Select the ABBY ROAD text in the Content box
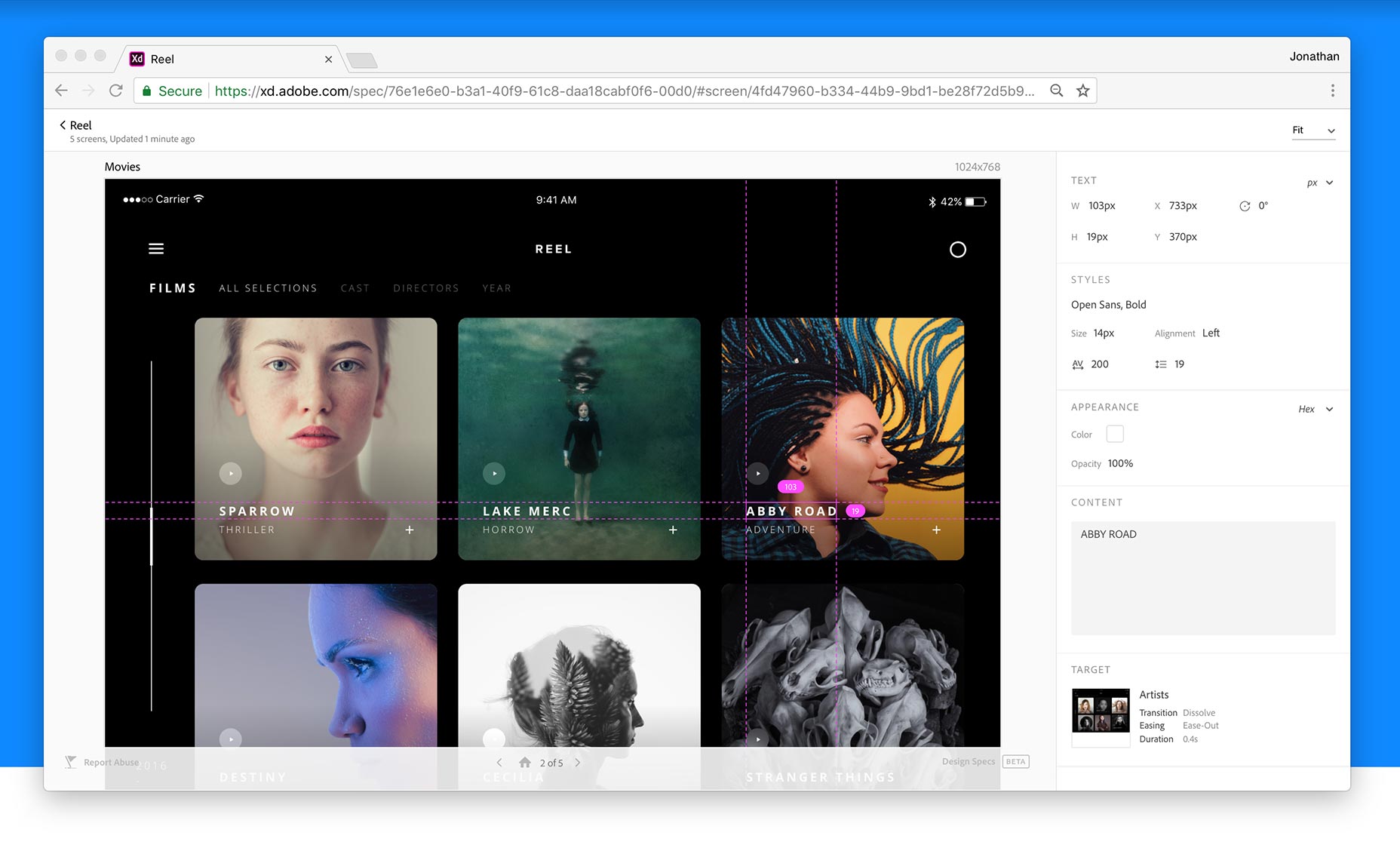Viewport: 1400px width, 854px height. pyautogui.click(x=1107, y=533)
